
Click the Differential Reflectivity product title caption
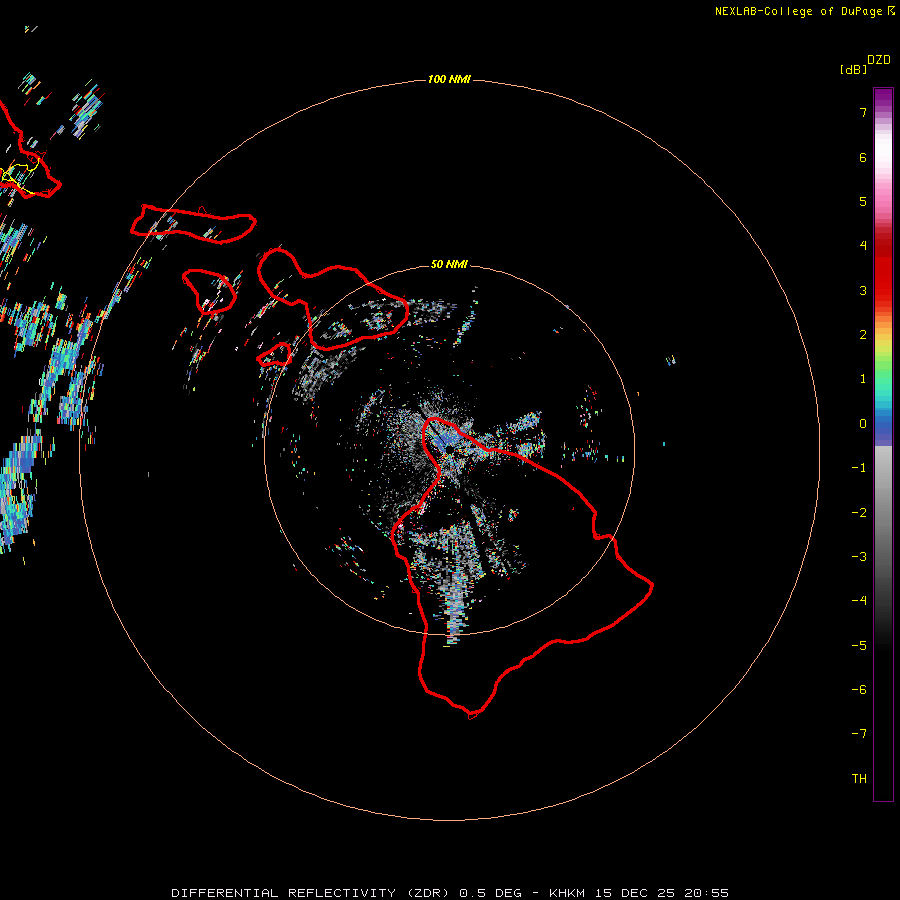450,893
